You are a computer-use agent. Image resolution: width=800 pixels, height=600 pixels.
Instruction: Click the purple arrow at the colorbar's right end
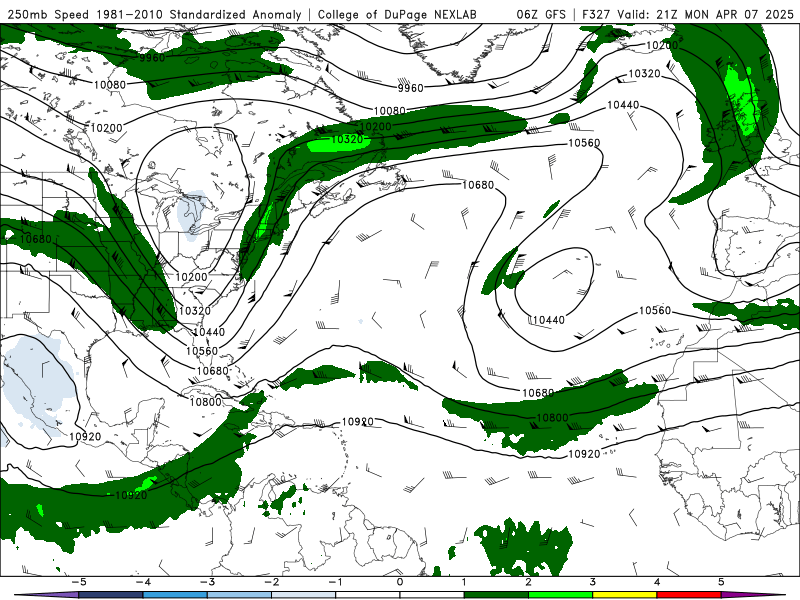754,595
